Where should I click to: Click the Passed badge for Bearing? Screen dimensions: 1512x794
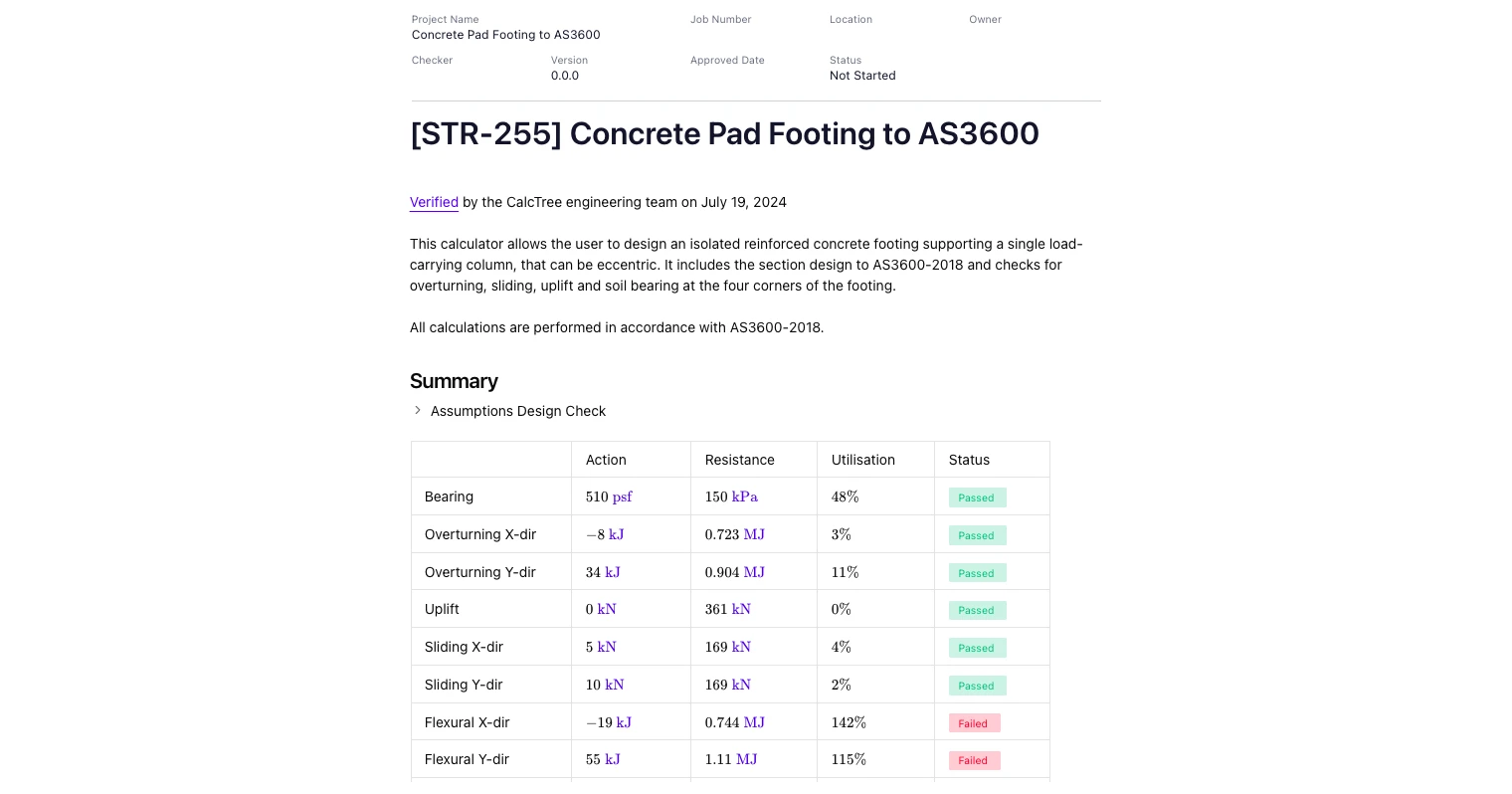tap(976, 497)
